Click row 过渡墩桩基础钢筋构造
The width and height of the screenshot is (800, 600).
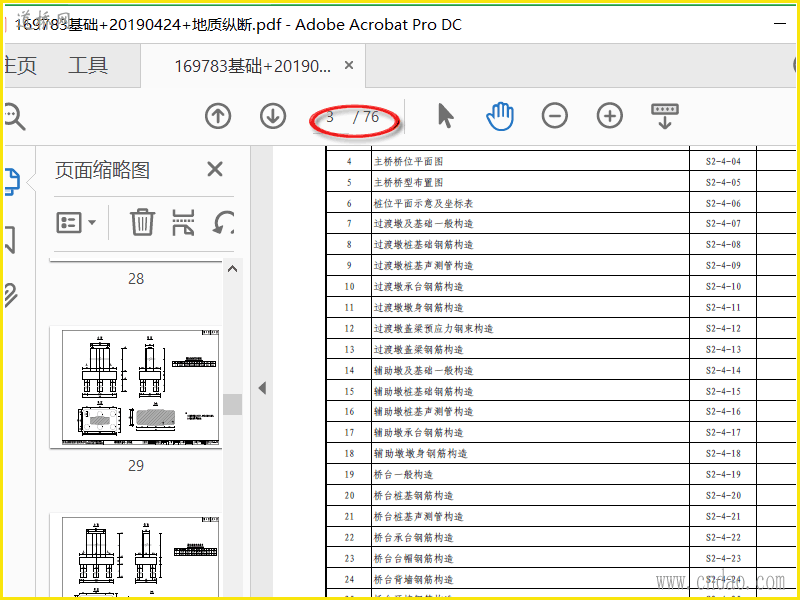(561, 244)
